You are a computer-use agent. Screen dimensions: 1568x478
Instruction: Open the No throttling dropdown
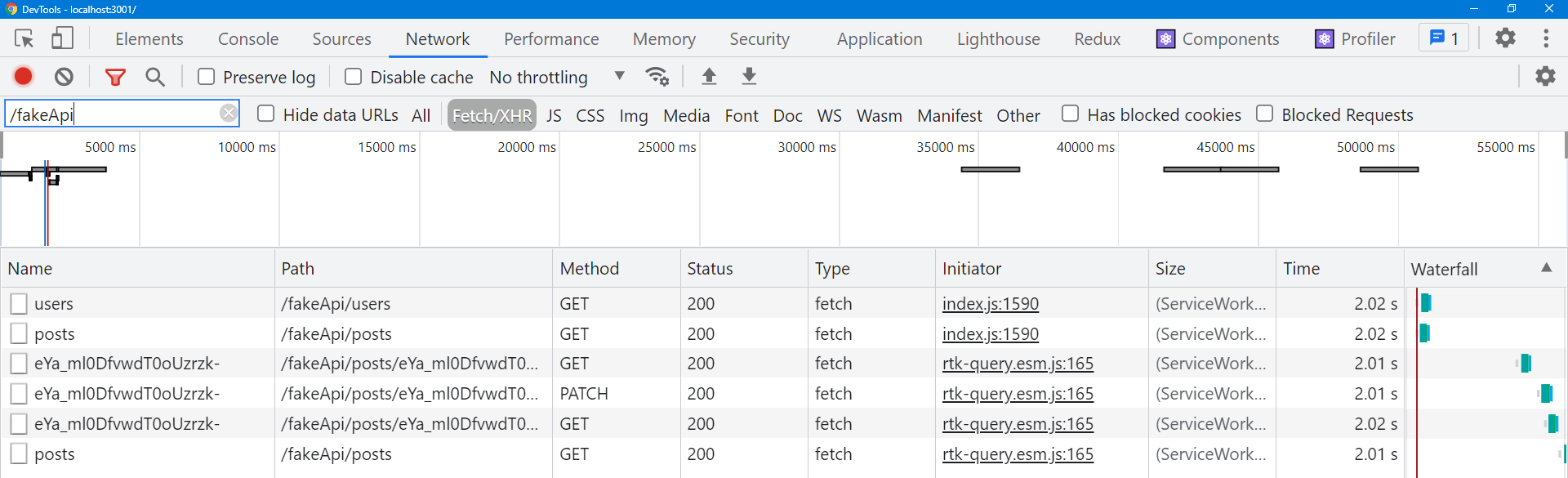pos(558,77)
